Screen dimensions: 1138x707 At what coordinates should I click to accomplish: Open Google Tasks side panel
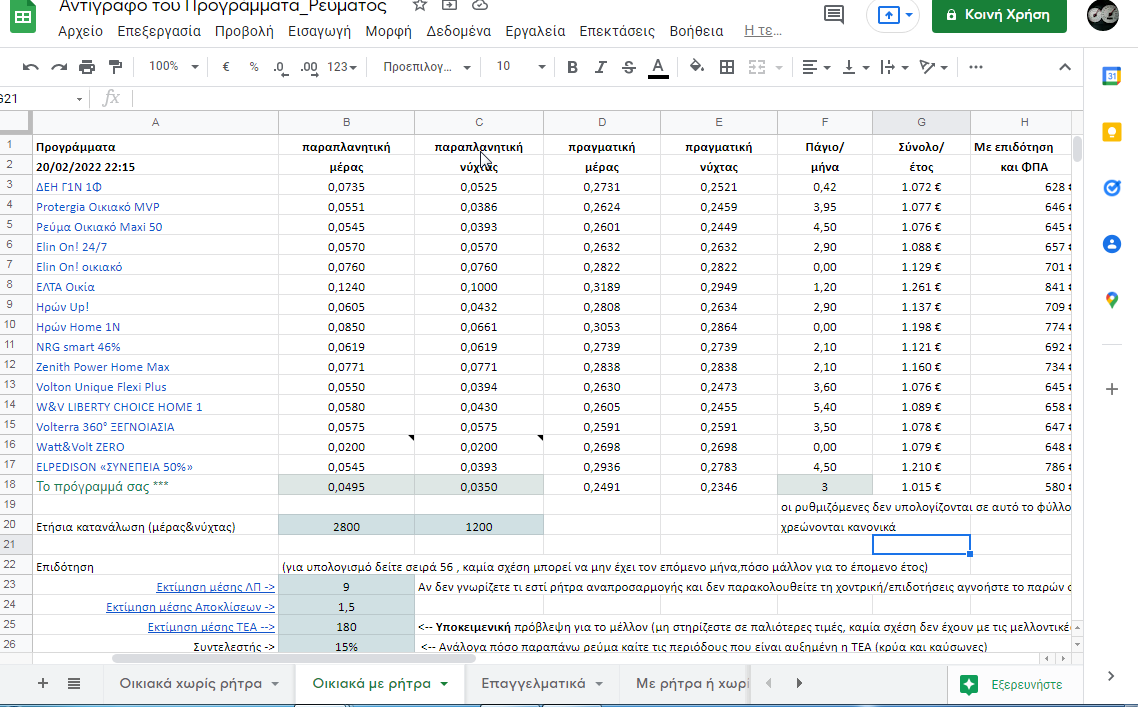point(1111,188)
